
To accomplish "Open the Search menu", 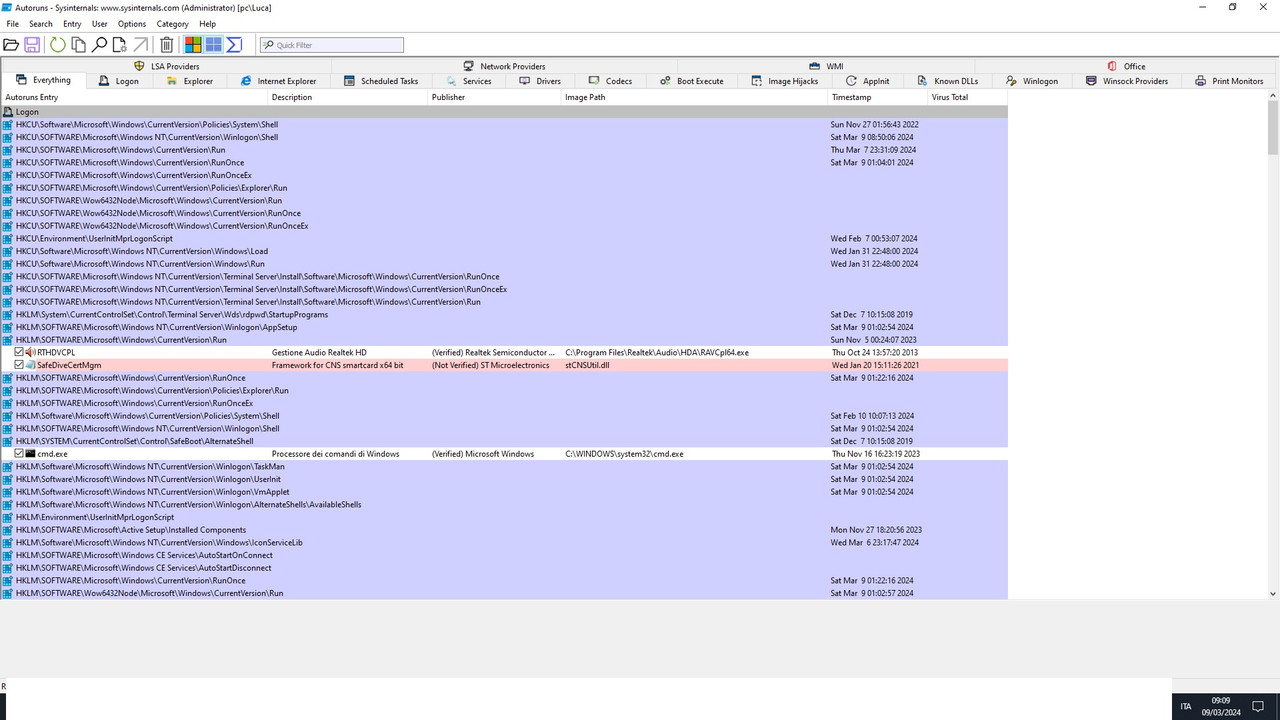I will click(x=41, y=24).
